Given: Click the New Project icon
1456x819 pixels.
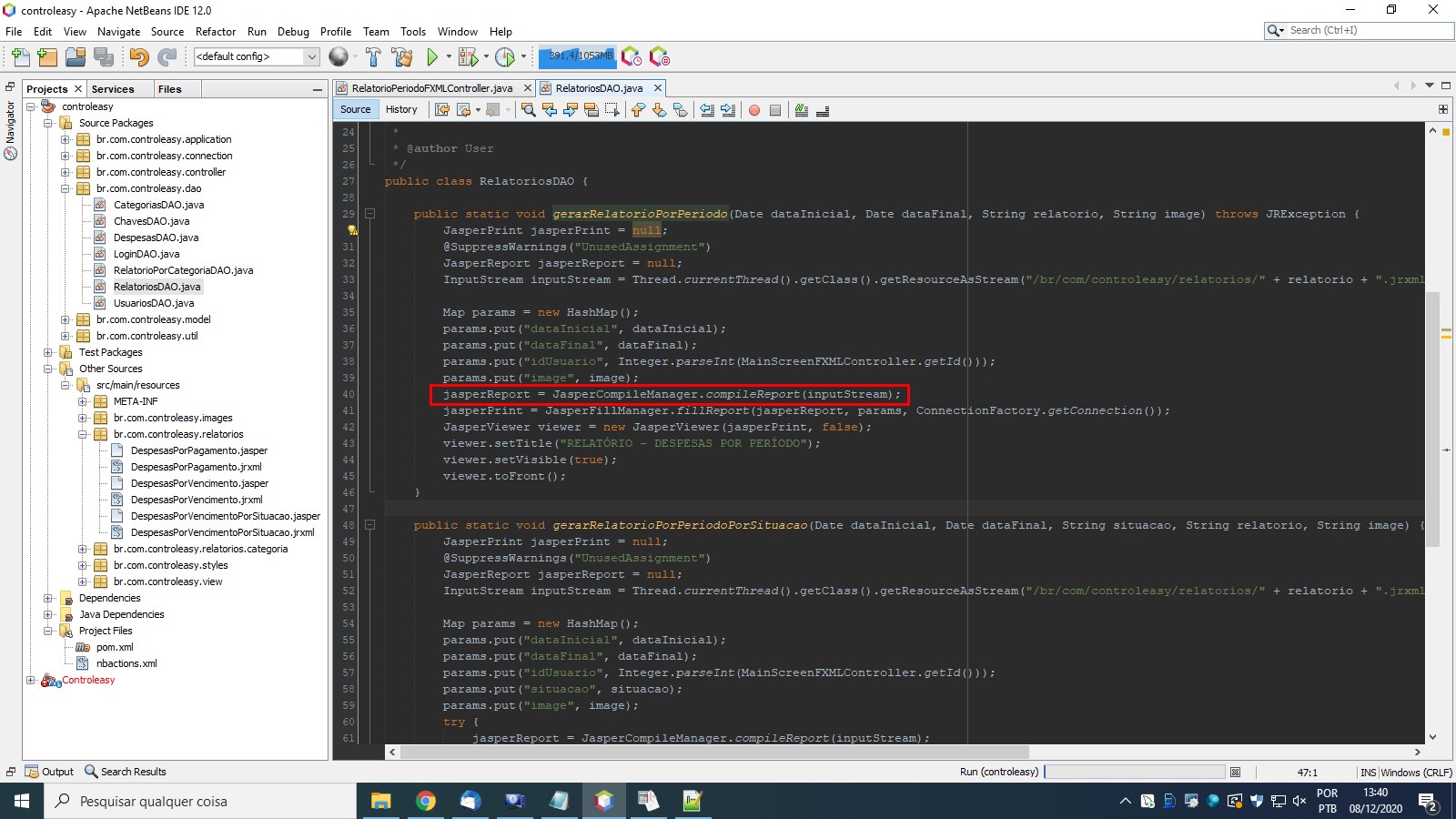Looking at the screenshot, I should (x=48, y=57).
